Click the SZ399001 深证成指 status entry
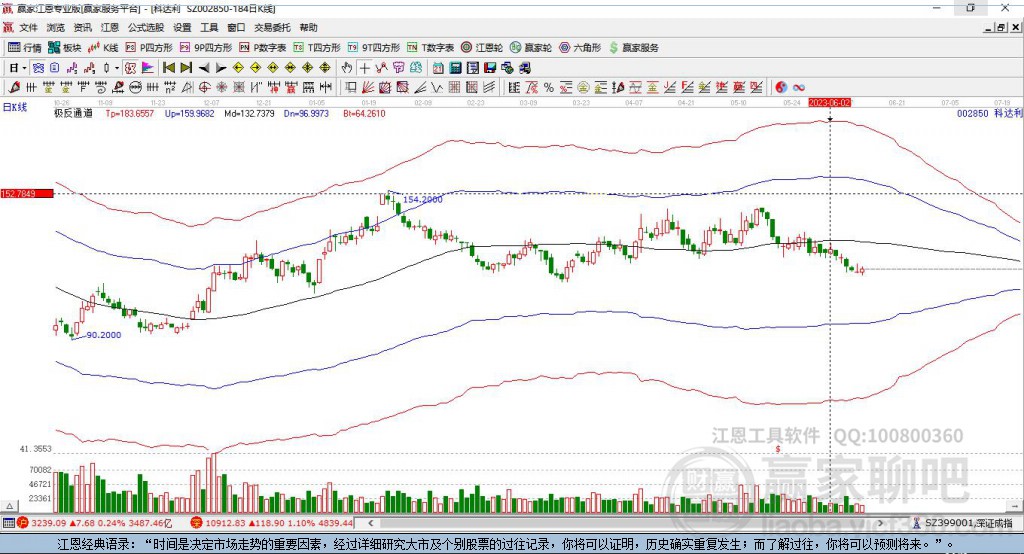Viewport: 1024px width, 554px height. point(964,523)
